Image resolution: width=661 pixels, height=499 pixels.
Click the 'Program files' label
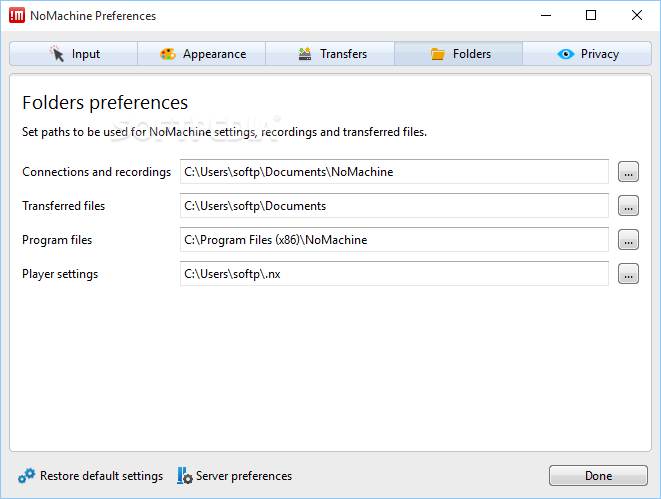pos(57,240)
